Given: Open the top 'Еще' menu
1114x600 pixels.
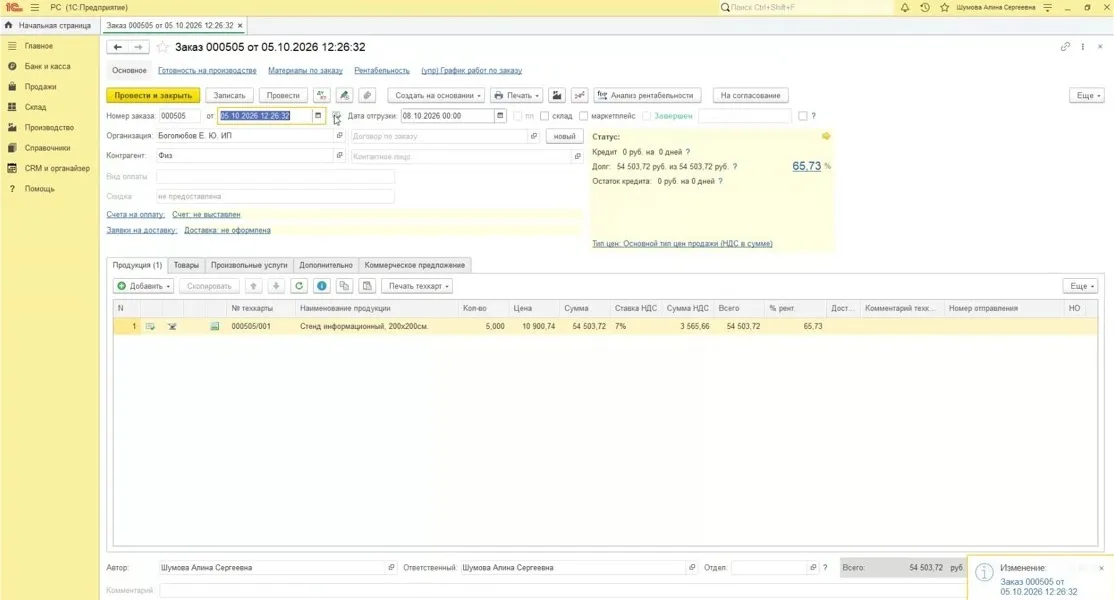Looking at the screenshot, I should 1086,95.
